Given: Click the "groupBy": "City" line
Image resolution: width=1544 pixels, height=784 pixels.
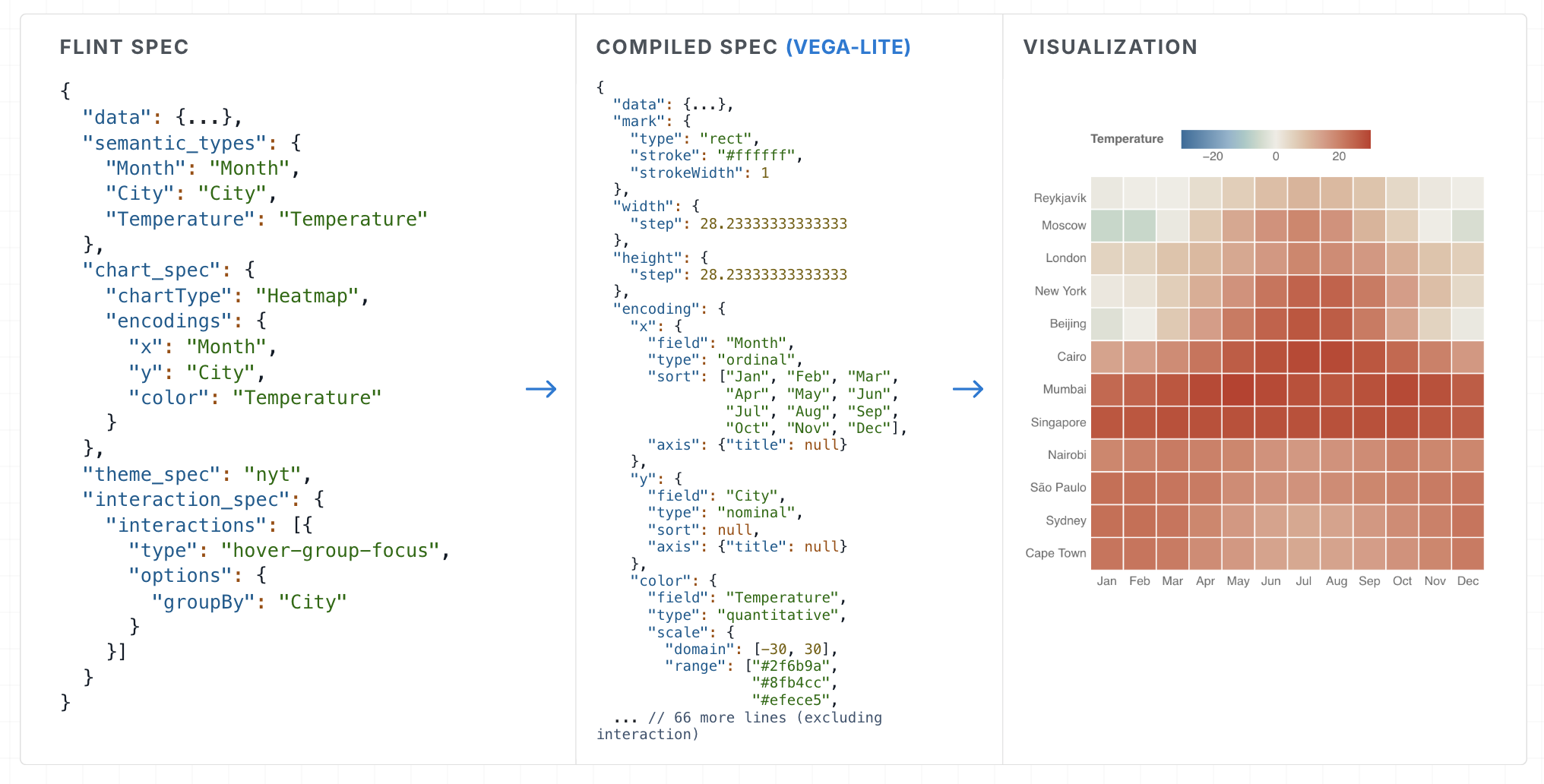Looking at the screenshot, I should [249, 602].
